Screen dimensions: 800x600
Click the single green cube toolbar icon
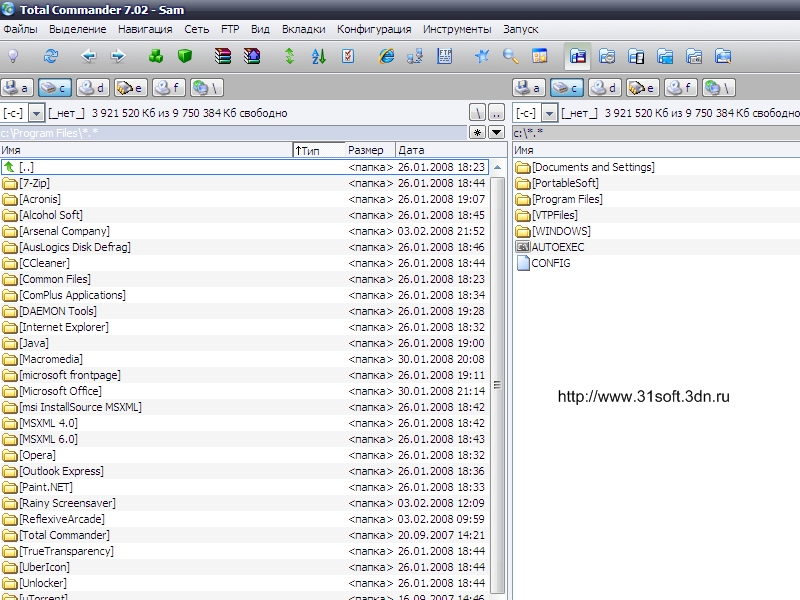coord(185,56)
